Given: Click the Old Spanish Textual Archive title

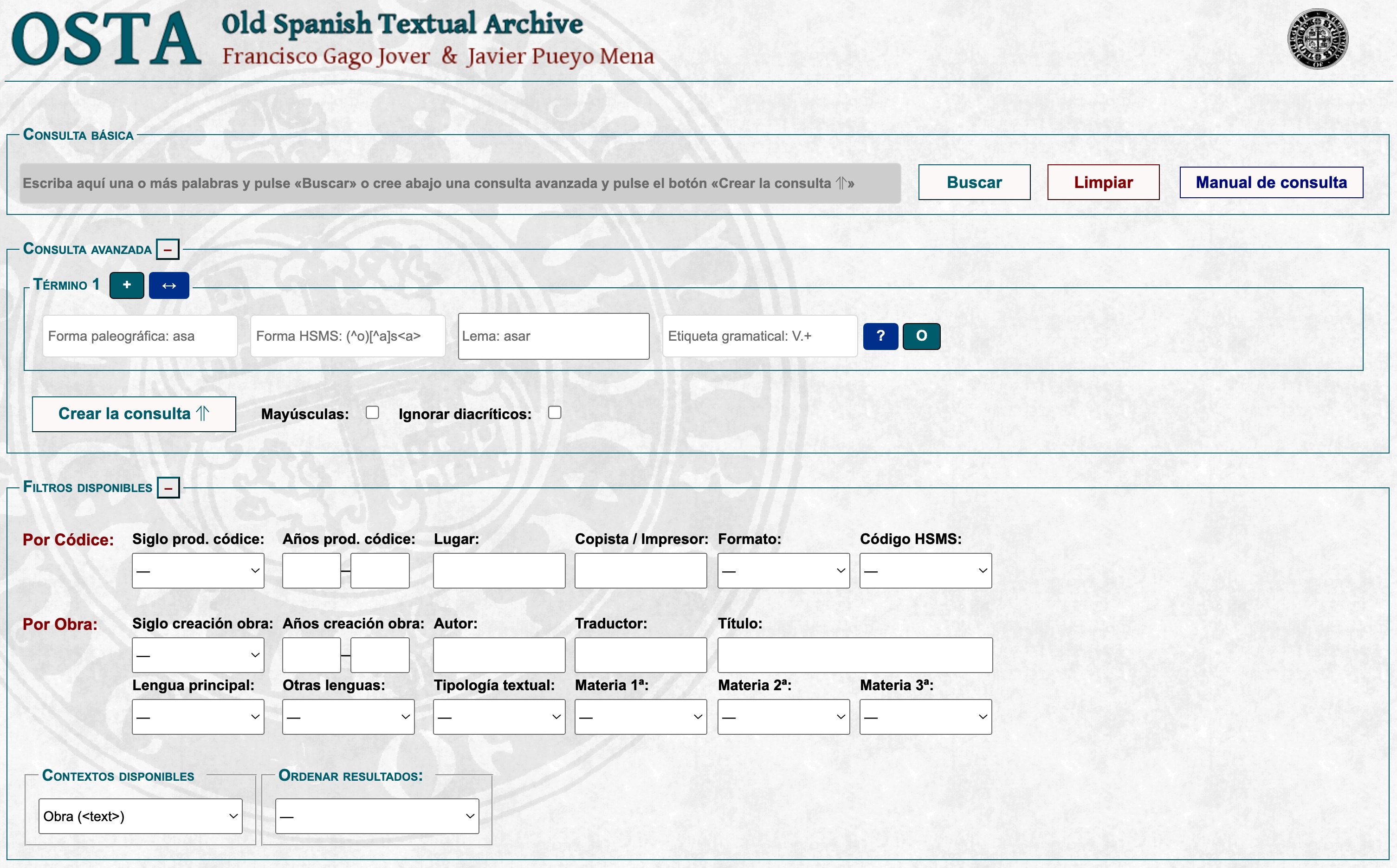Looking at the screenshot, I should pyautogui.click(x=402, y=24).
